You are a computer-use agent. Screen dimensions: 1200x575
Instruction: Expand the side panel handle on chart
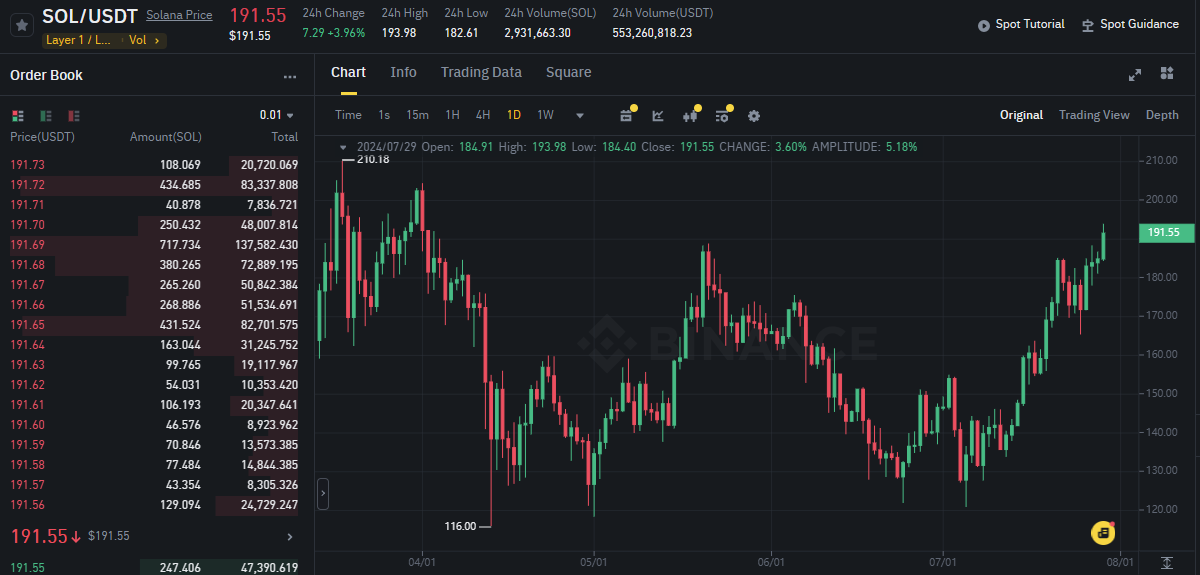[x=323, y=494]
